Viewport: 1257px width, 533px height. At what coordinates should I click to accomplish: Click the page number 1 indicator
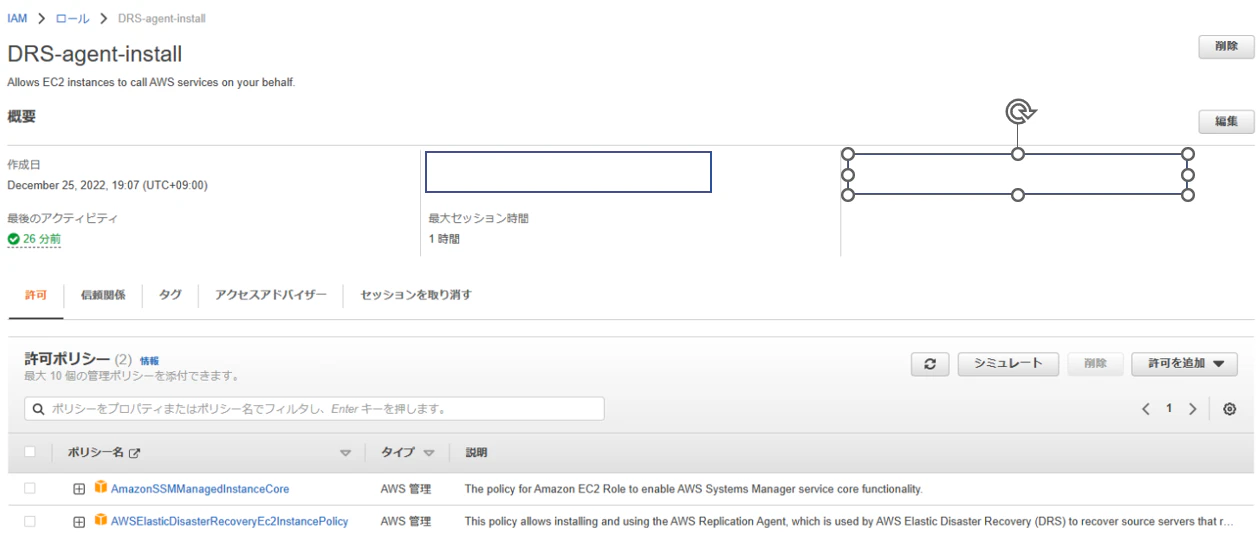(x=1168, y=409)
